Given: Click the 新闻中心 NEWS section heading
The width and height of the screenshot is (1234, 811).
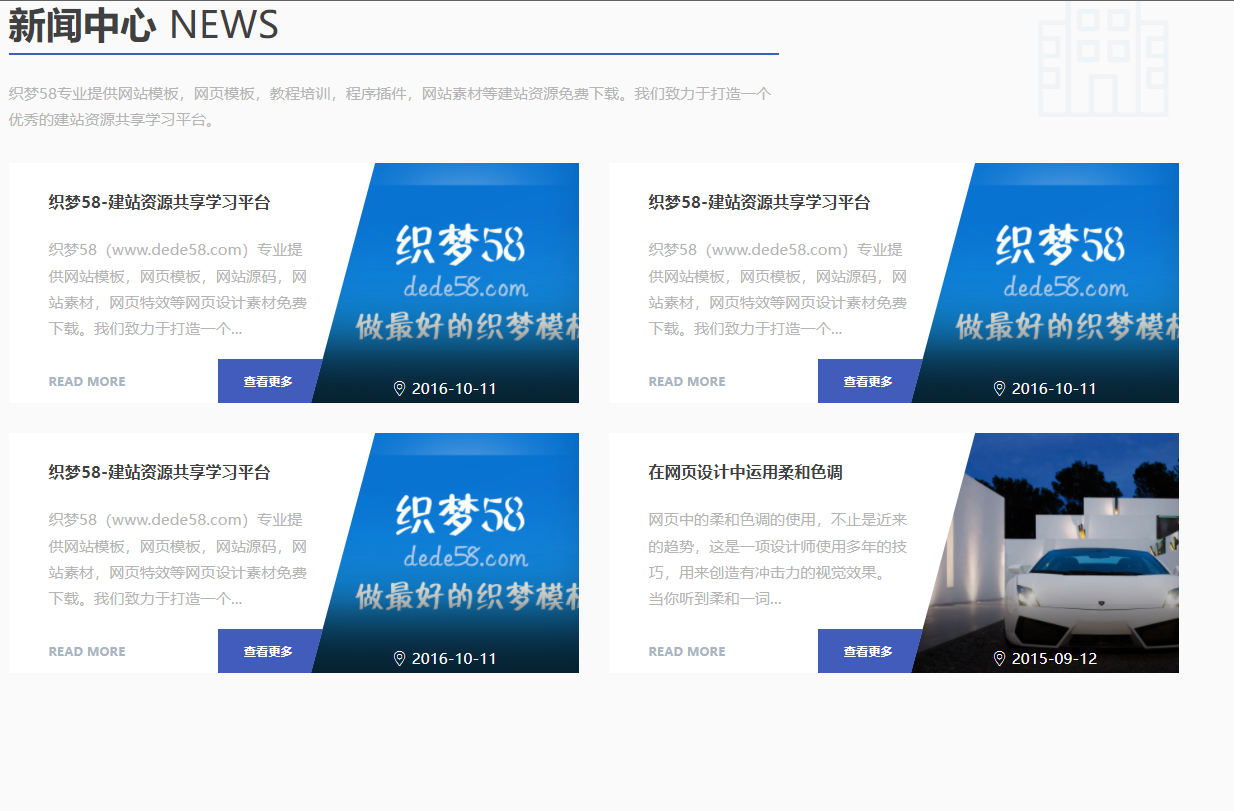Looking at the screenshot, I should tap(143, 25).
